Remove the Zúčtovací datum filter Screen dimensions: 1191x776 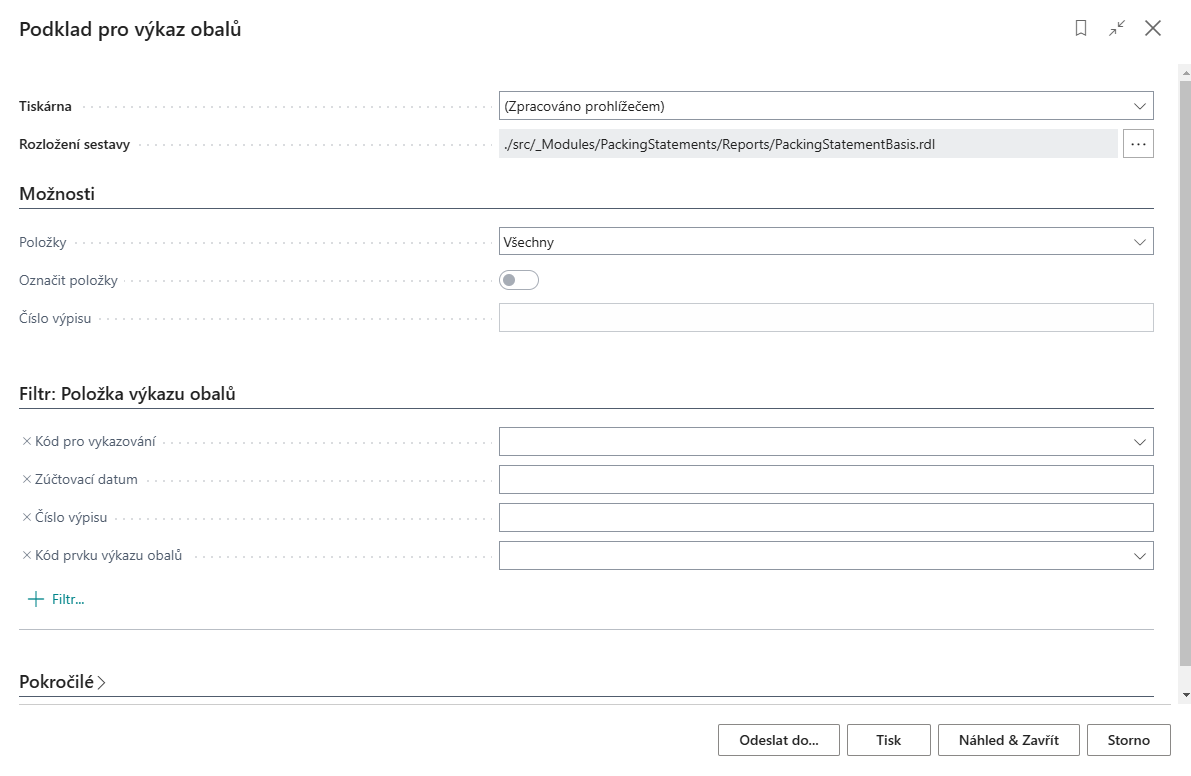pos(27,479)
